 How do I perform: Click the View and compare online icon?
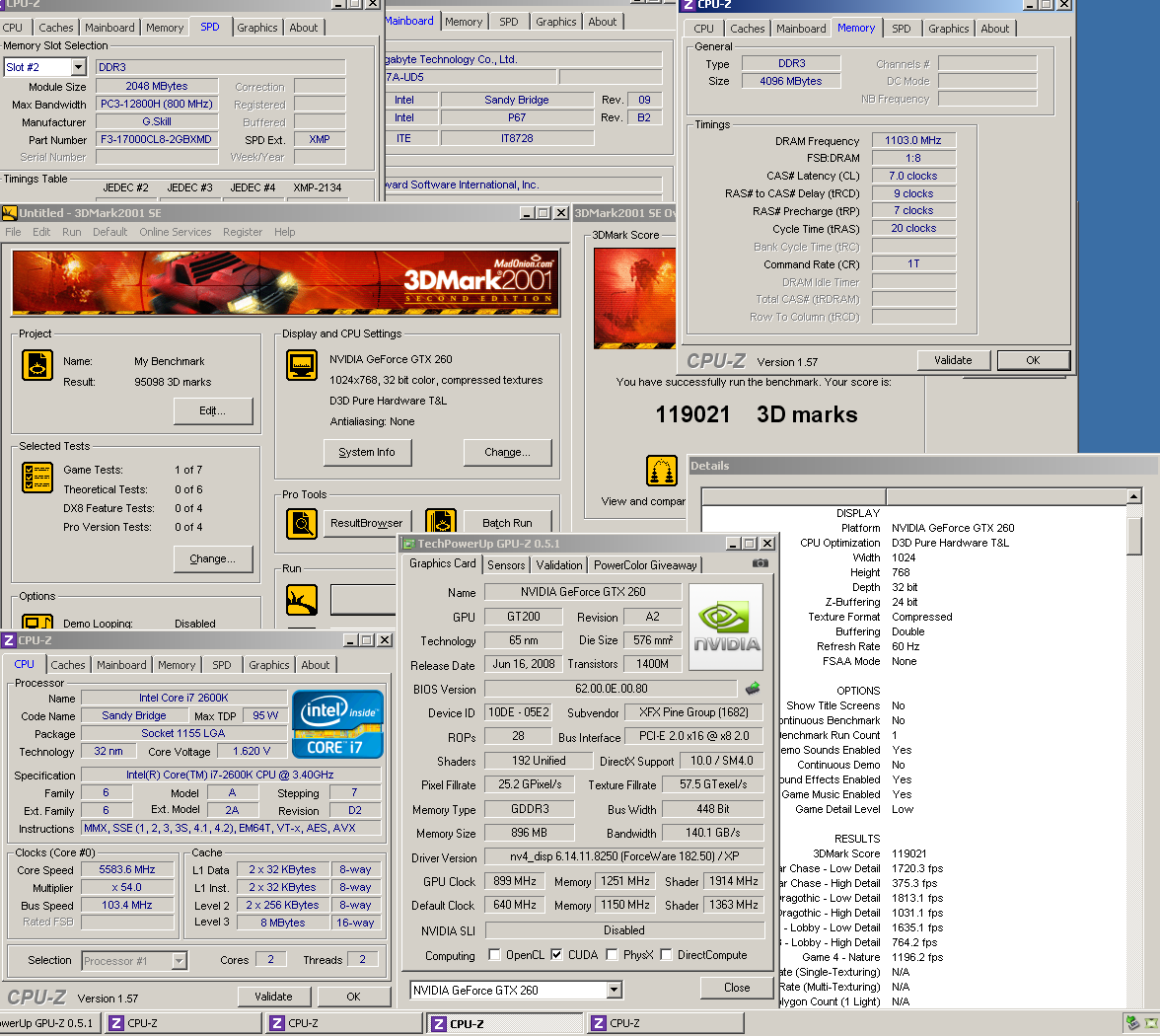point(661,471)
